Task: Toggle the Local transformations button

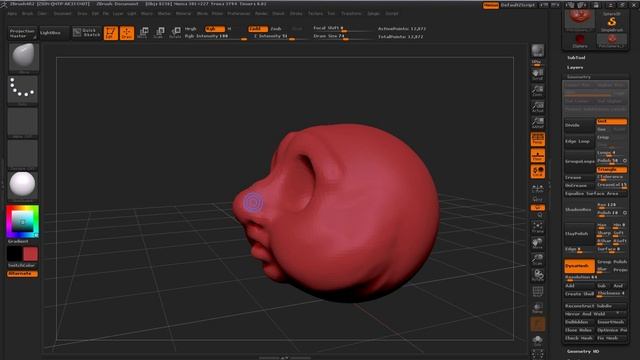Action: pyautogui.click(x=538, y=172)
